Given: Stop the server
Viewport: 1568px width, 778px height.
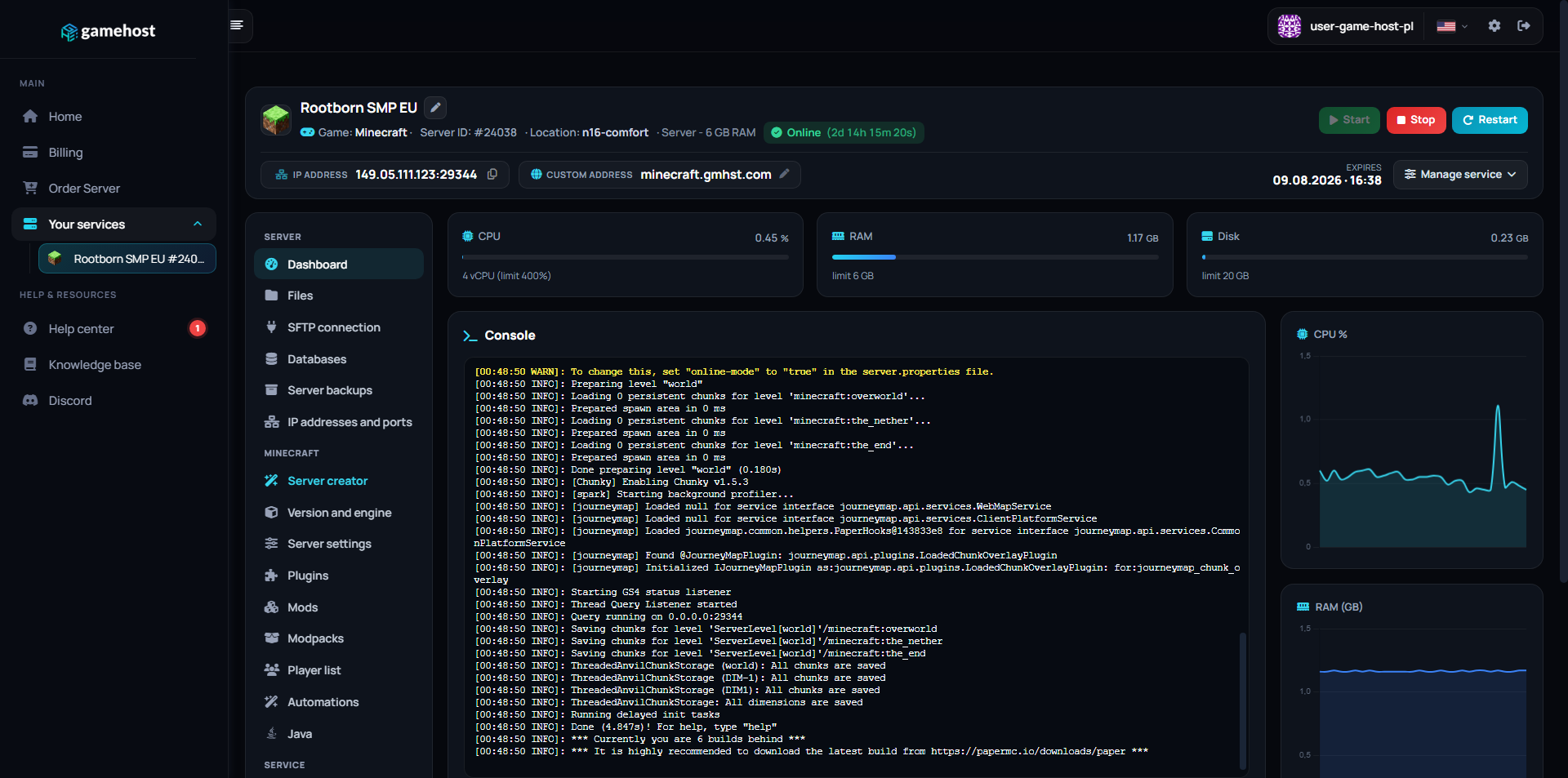Looking at the screenshot, I should (x=1416, y=120).
